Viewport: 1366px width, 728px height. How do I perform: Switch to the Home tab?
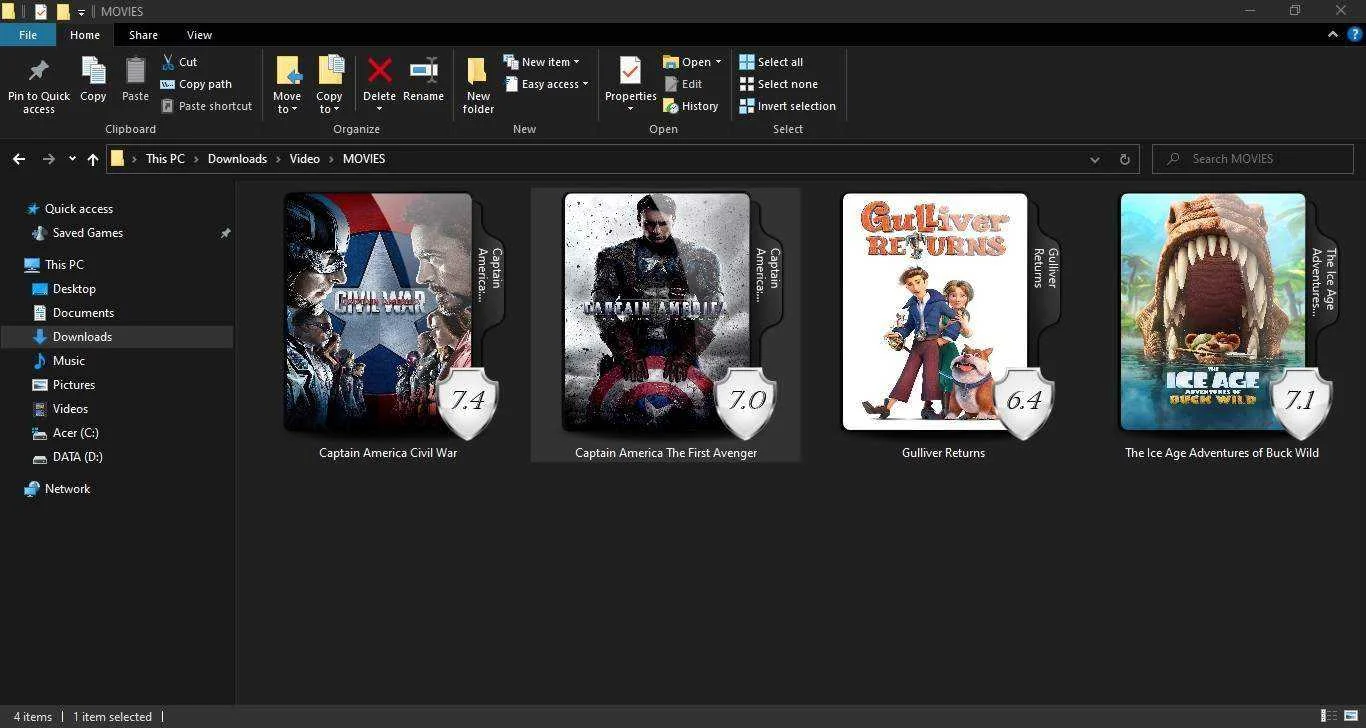click(x=85, y=35)
